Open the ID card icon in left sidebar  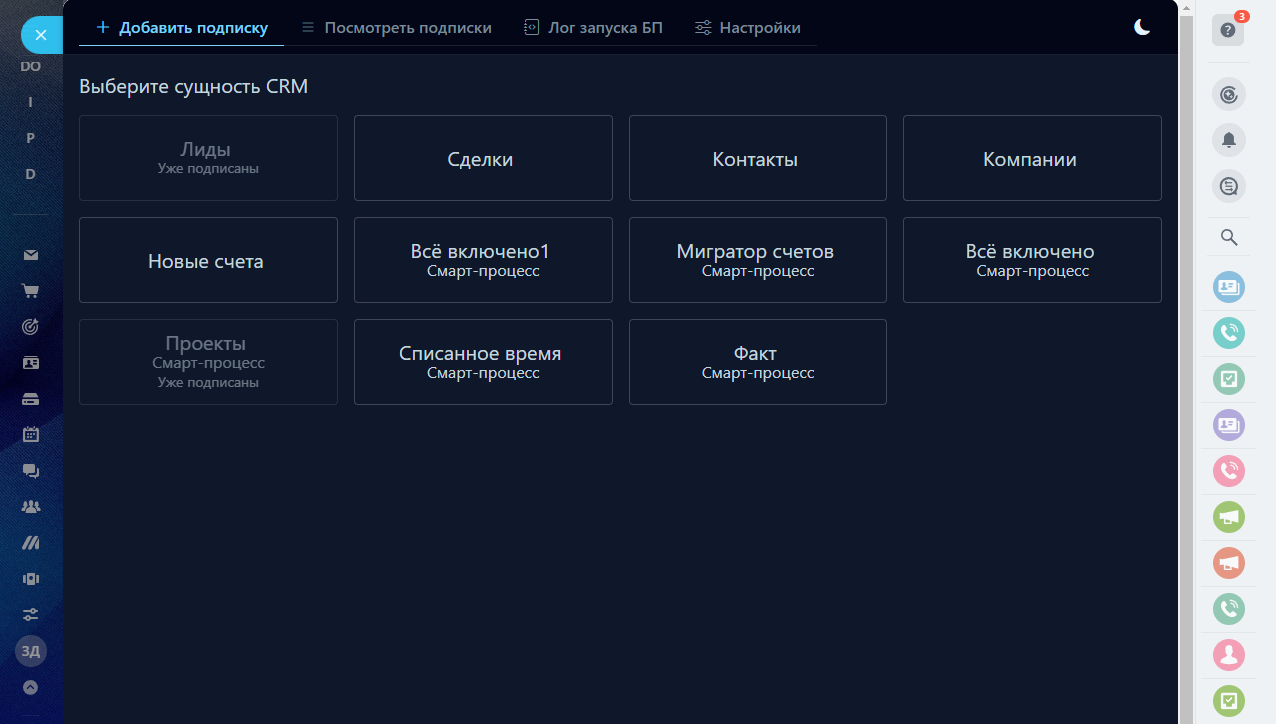pyautogui.click(x=31, y=363)
